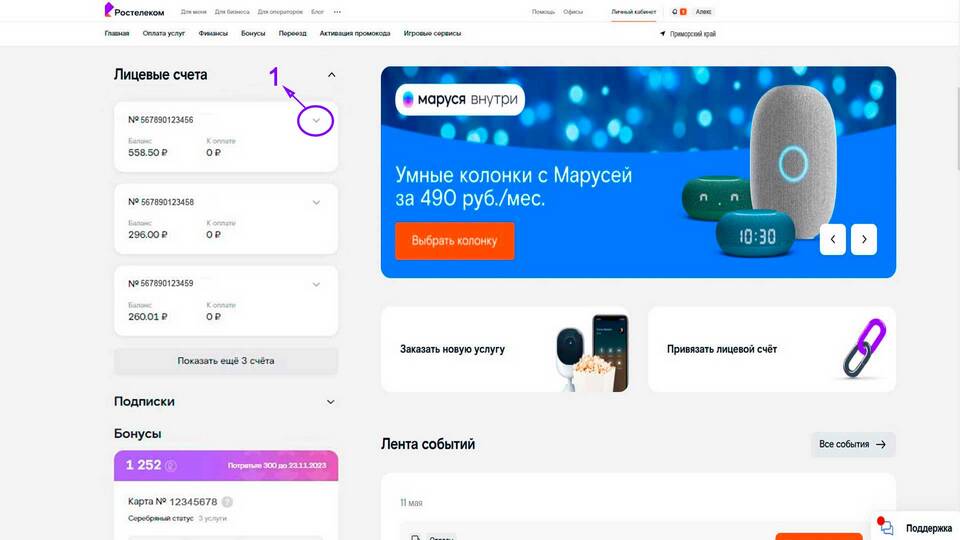Click the location arrow icon by Приморский край
Viewport: 960px width, 540px height.
click(662, 34)
